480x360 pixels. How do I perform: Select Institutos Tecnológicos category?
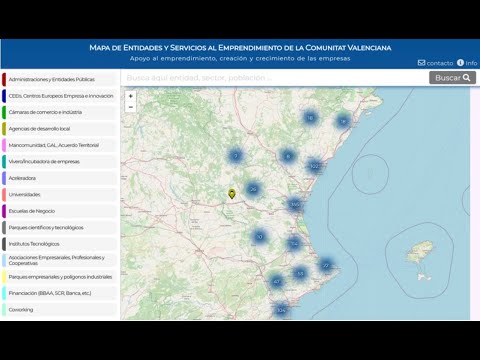pos(59,244)
